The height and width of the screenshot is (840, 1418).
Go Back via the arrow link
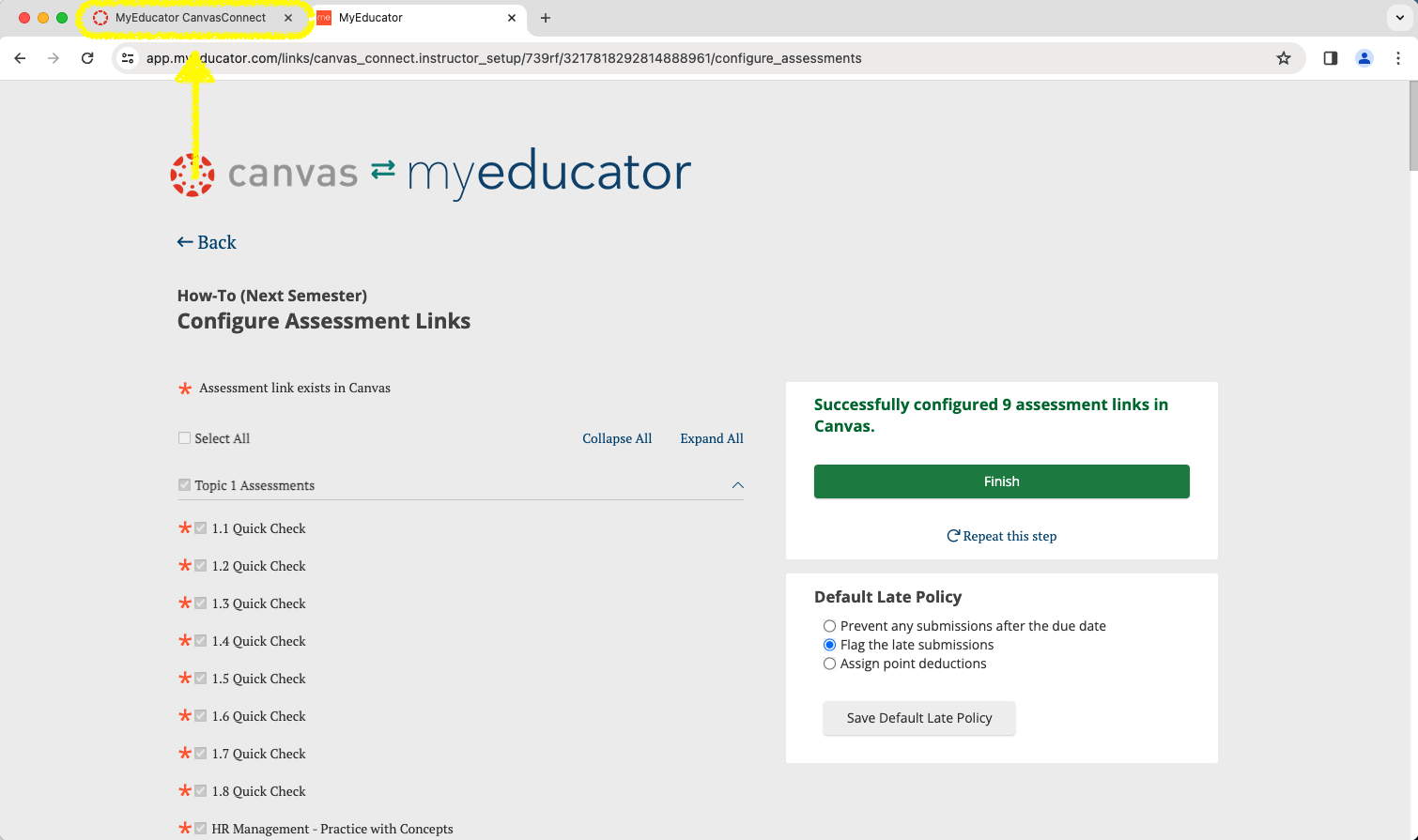tap(207, 242)
